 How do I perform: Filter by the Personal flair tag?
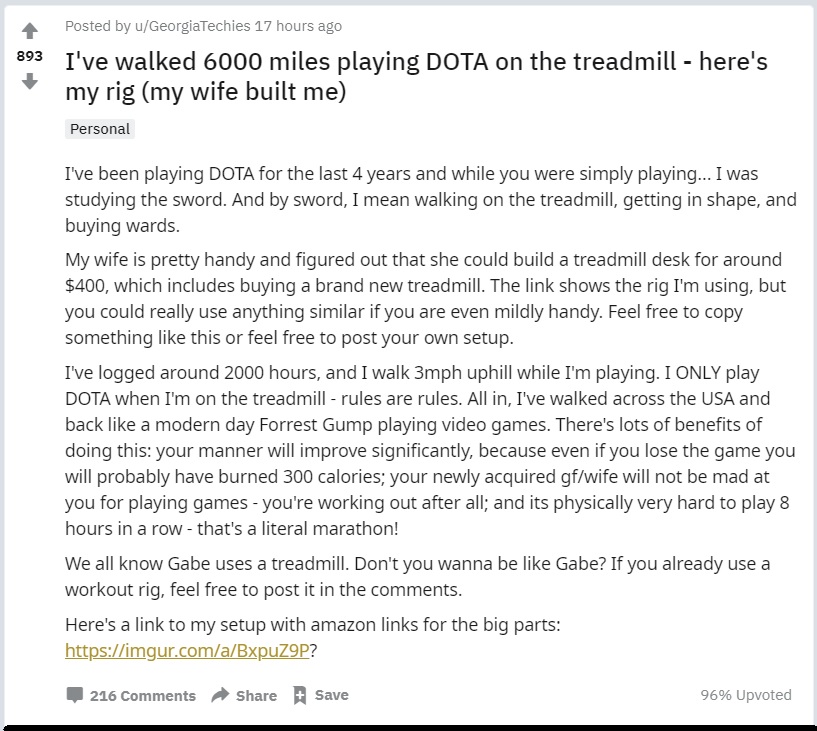click(100, 129)
